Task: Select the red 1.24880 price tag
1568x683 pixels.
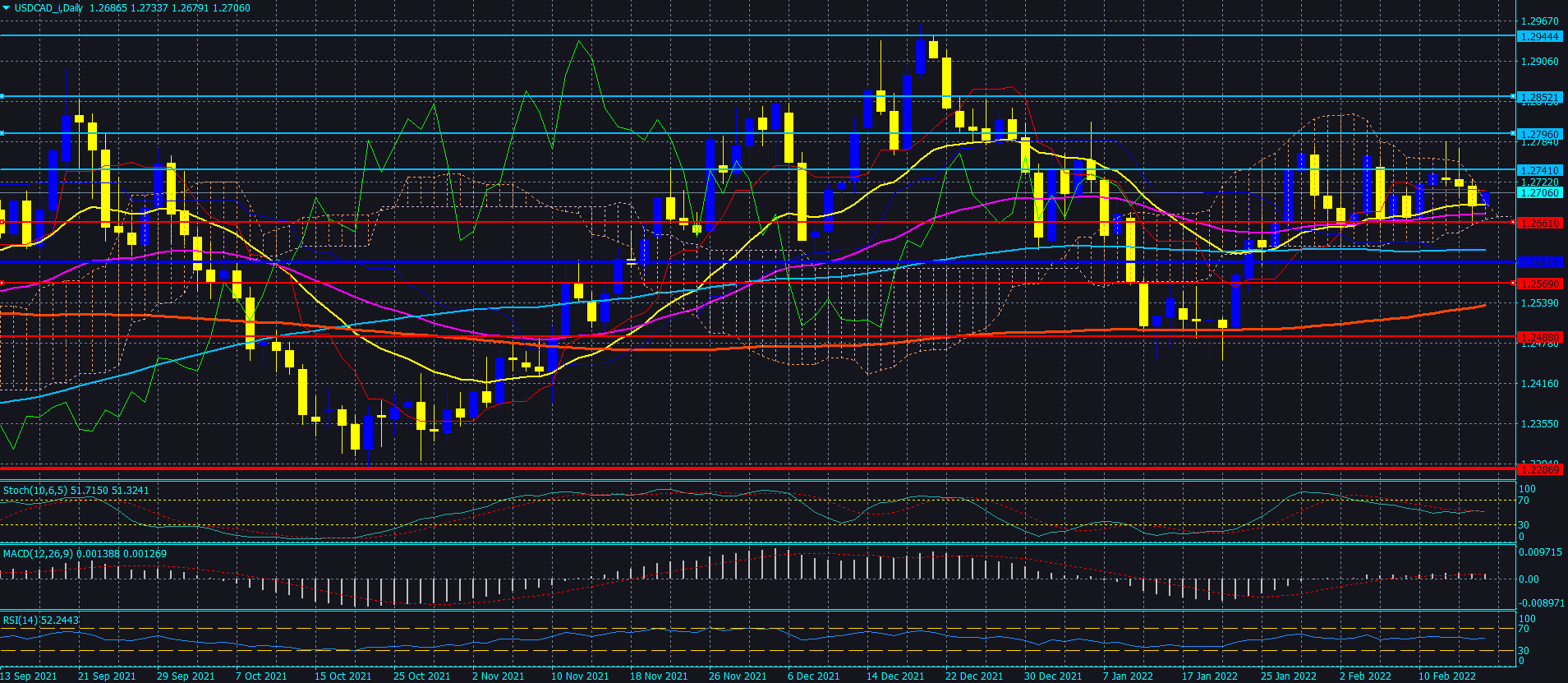Action: [1539, 337]
